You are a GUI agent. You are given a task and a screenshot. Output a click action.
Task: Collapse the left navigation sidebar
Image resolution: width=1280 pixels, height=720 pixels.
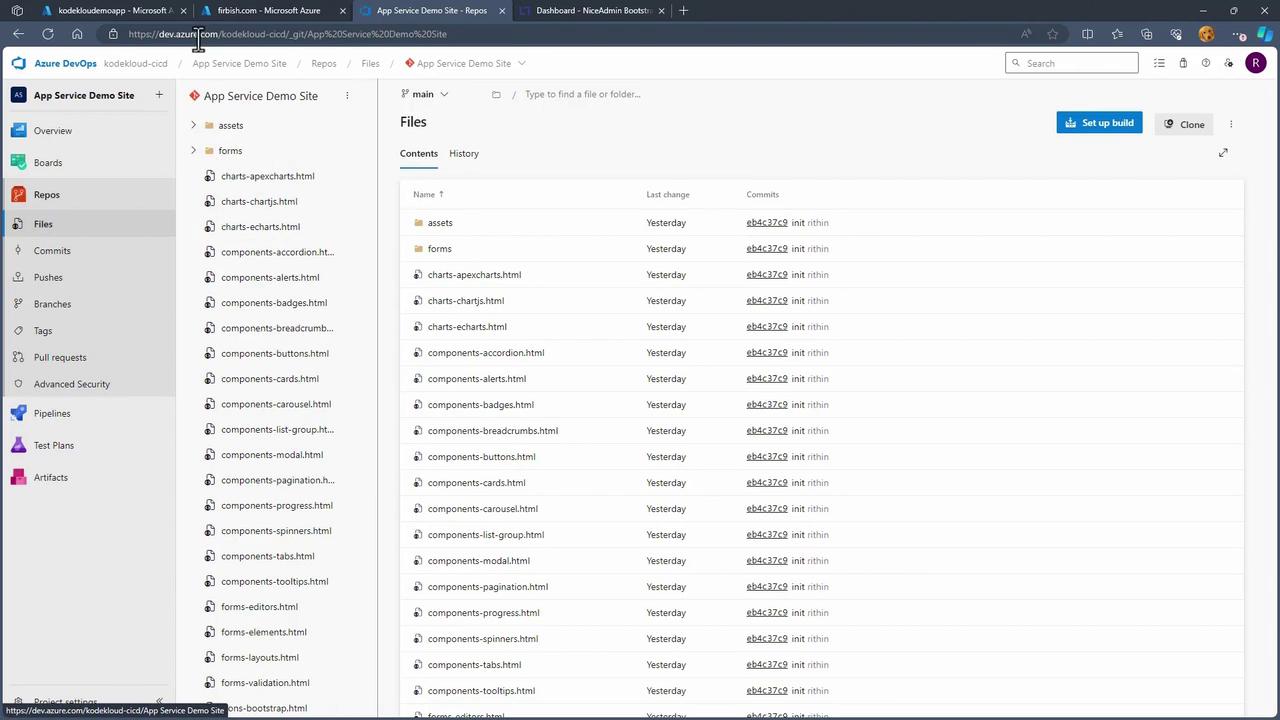pos(159,702)
